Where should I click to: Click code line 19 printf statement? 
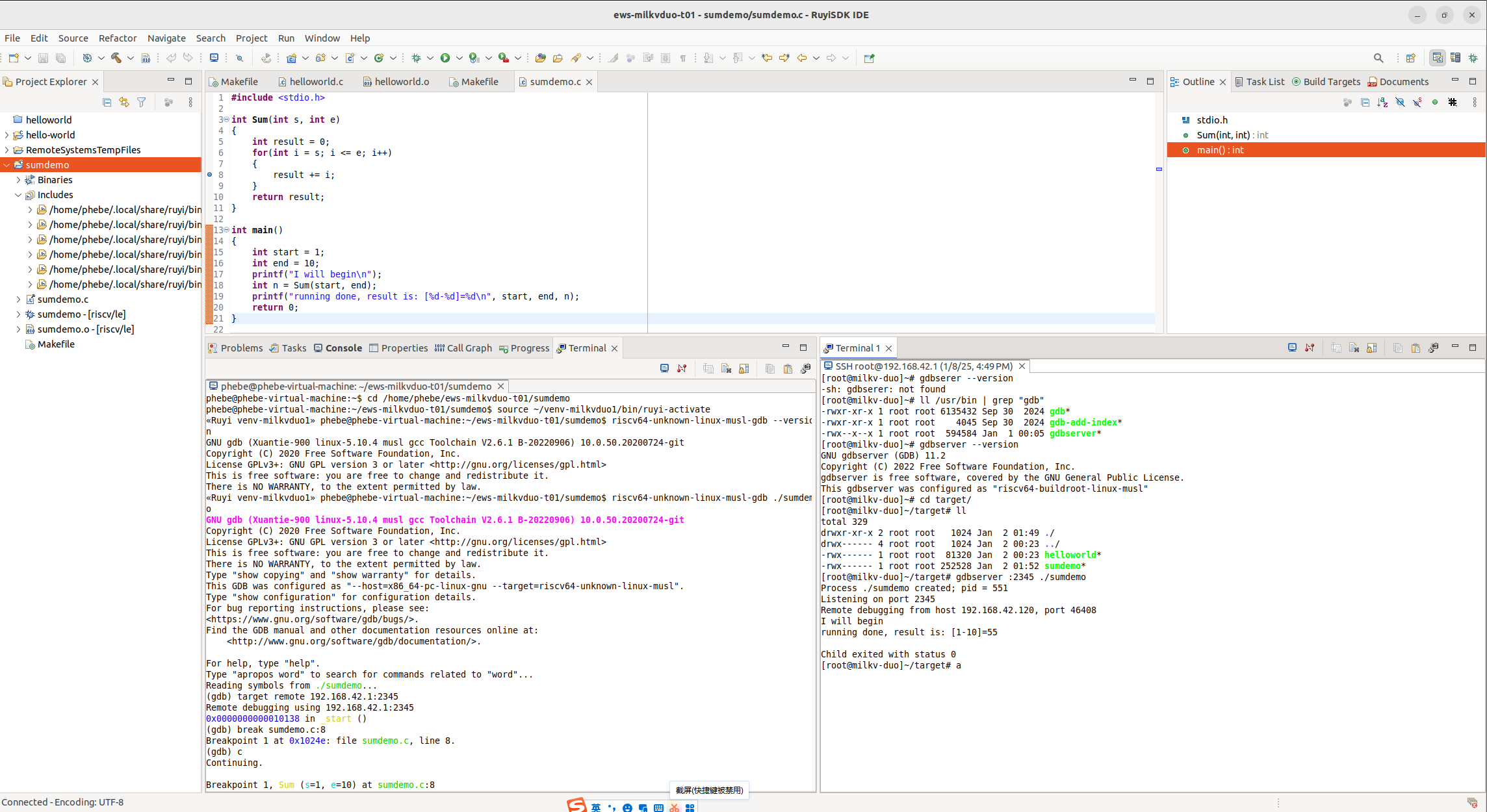click(415, 296)
